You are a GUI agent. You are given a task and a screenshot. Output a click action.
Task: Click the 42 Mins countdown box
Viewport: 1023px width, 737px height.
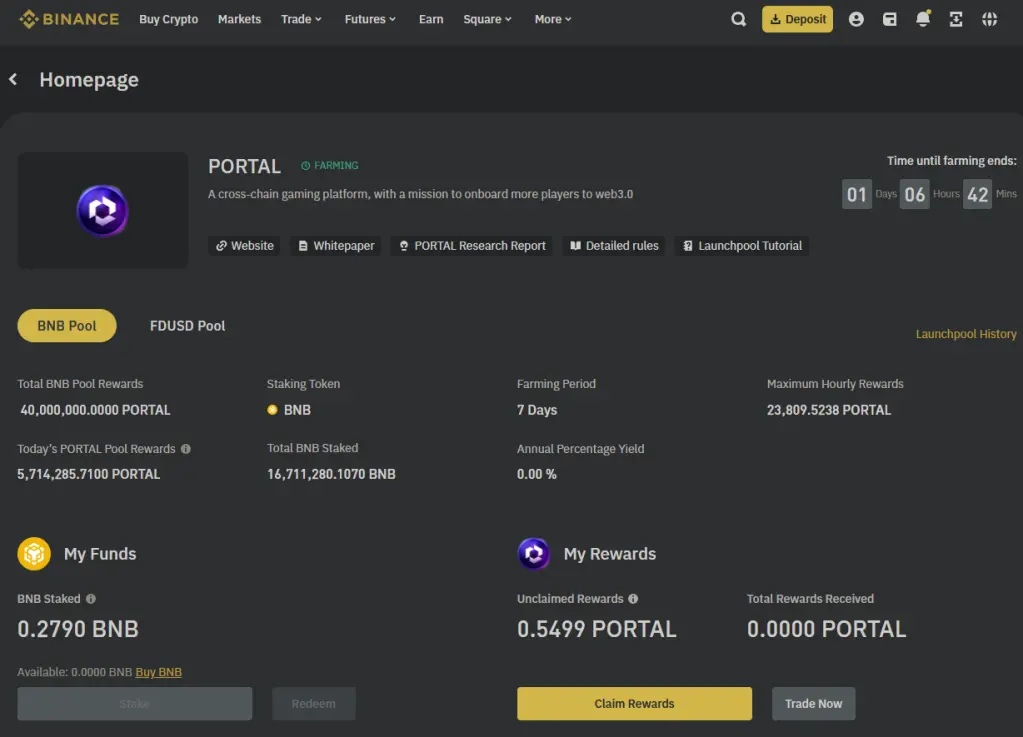pos(977,194)
